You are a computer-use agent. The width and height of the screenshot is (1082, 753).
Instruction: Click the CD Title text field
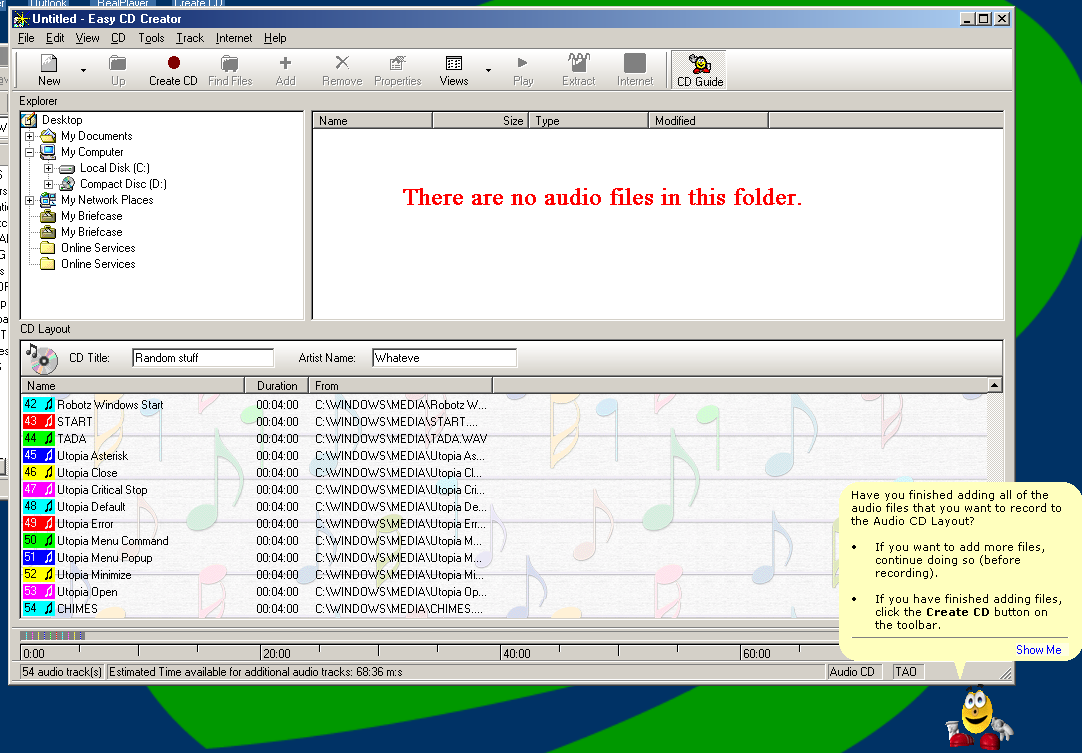coord(202,357)
